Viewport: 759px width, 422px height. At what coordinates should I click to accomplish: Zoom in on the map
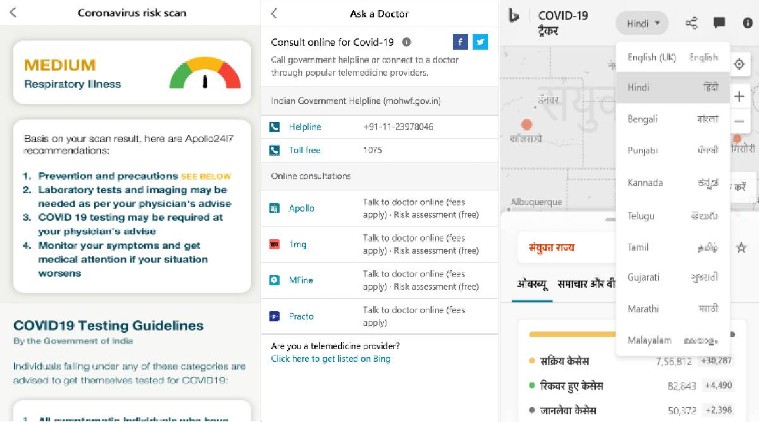(740, 96)
